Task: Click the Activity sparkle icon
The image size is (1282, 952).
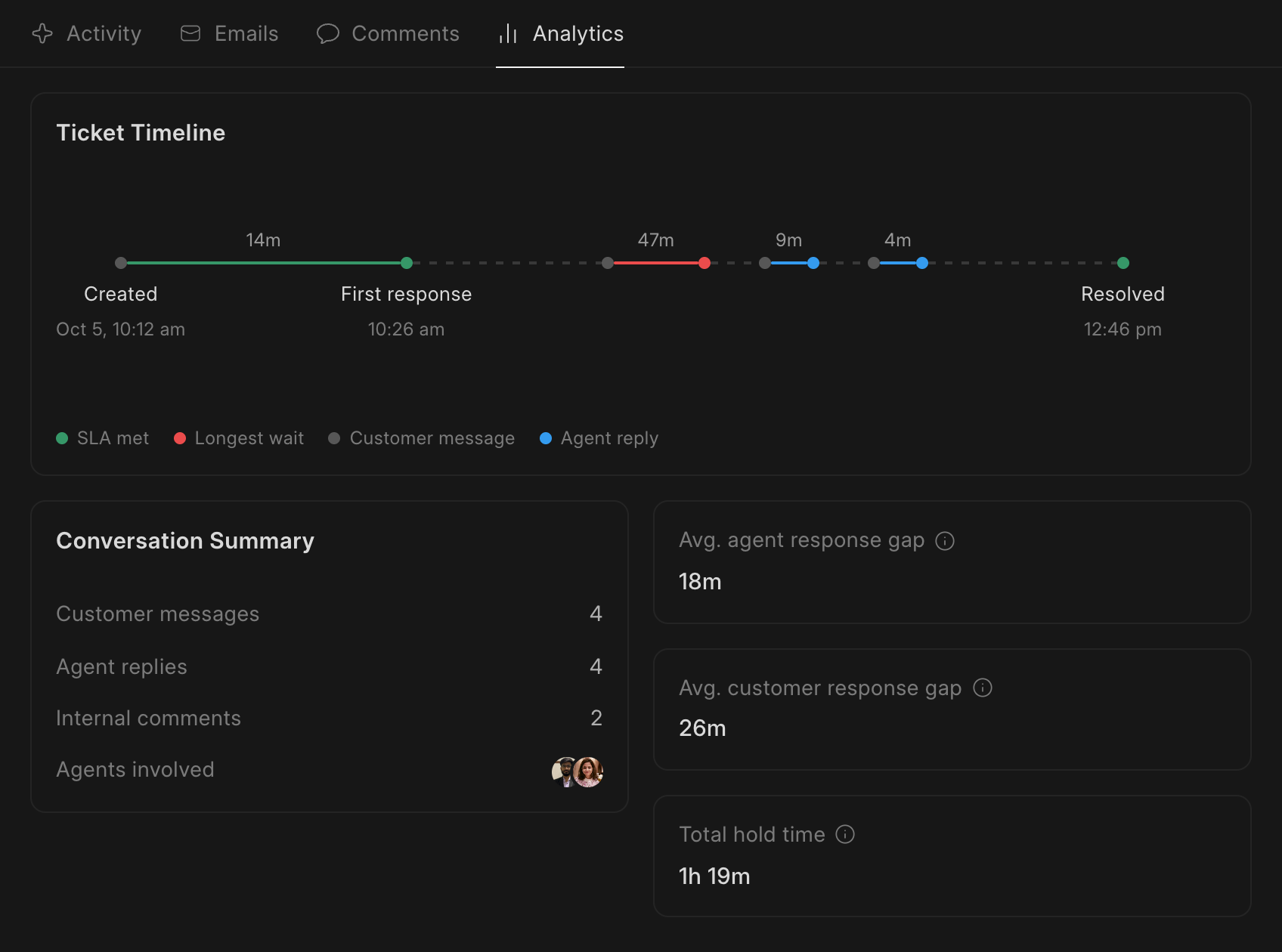Action: click(x=42, y=33)
